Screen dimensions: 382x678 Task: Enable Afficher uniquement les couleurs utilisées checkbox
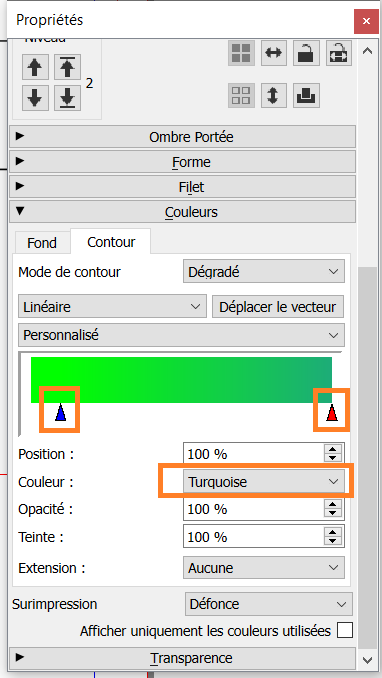point(345,630)
